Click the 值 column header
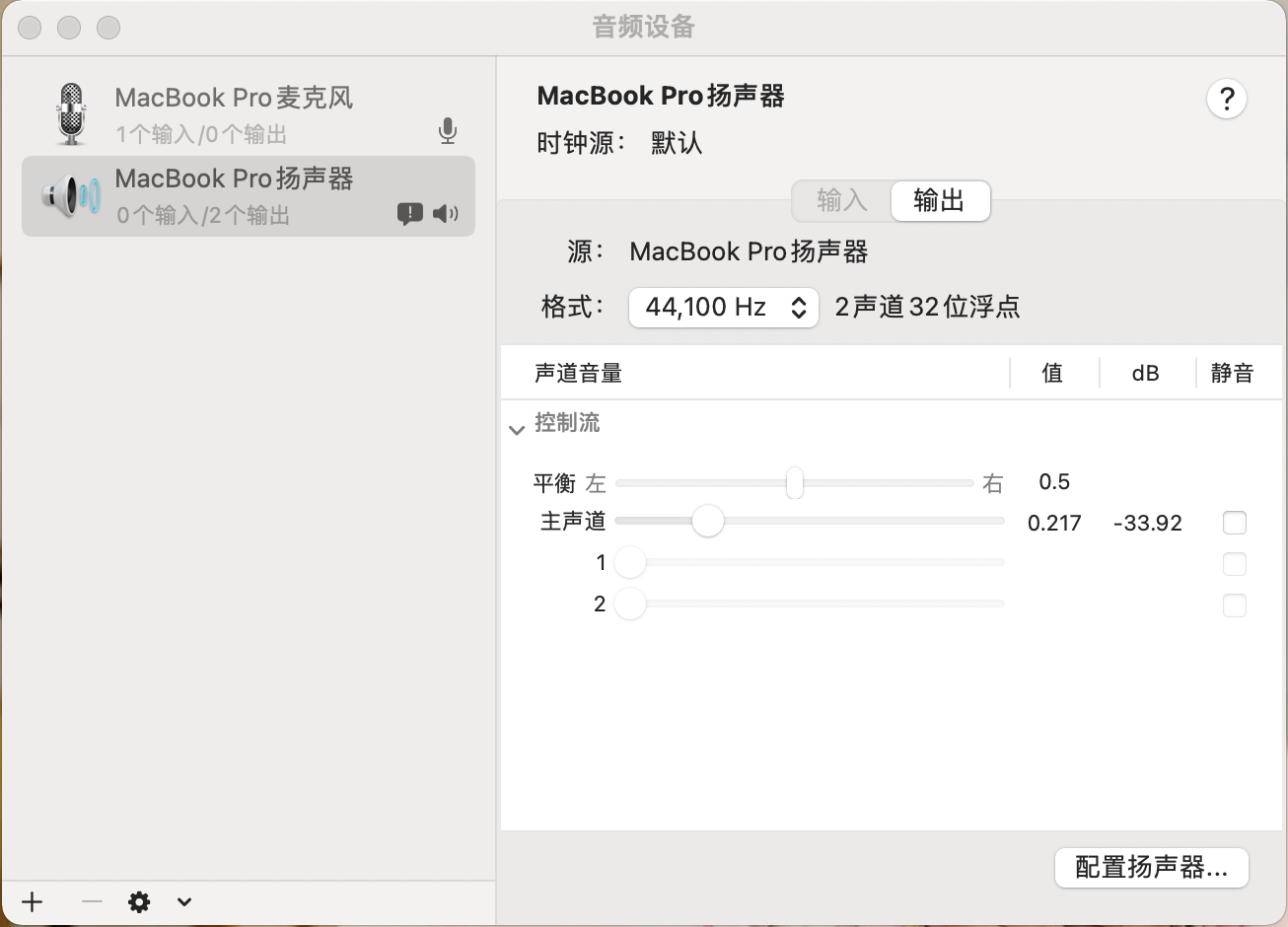The height and width of the screenshot is (927, 1288). [x=1052, y=373]
